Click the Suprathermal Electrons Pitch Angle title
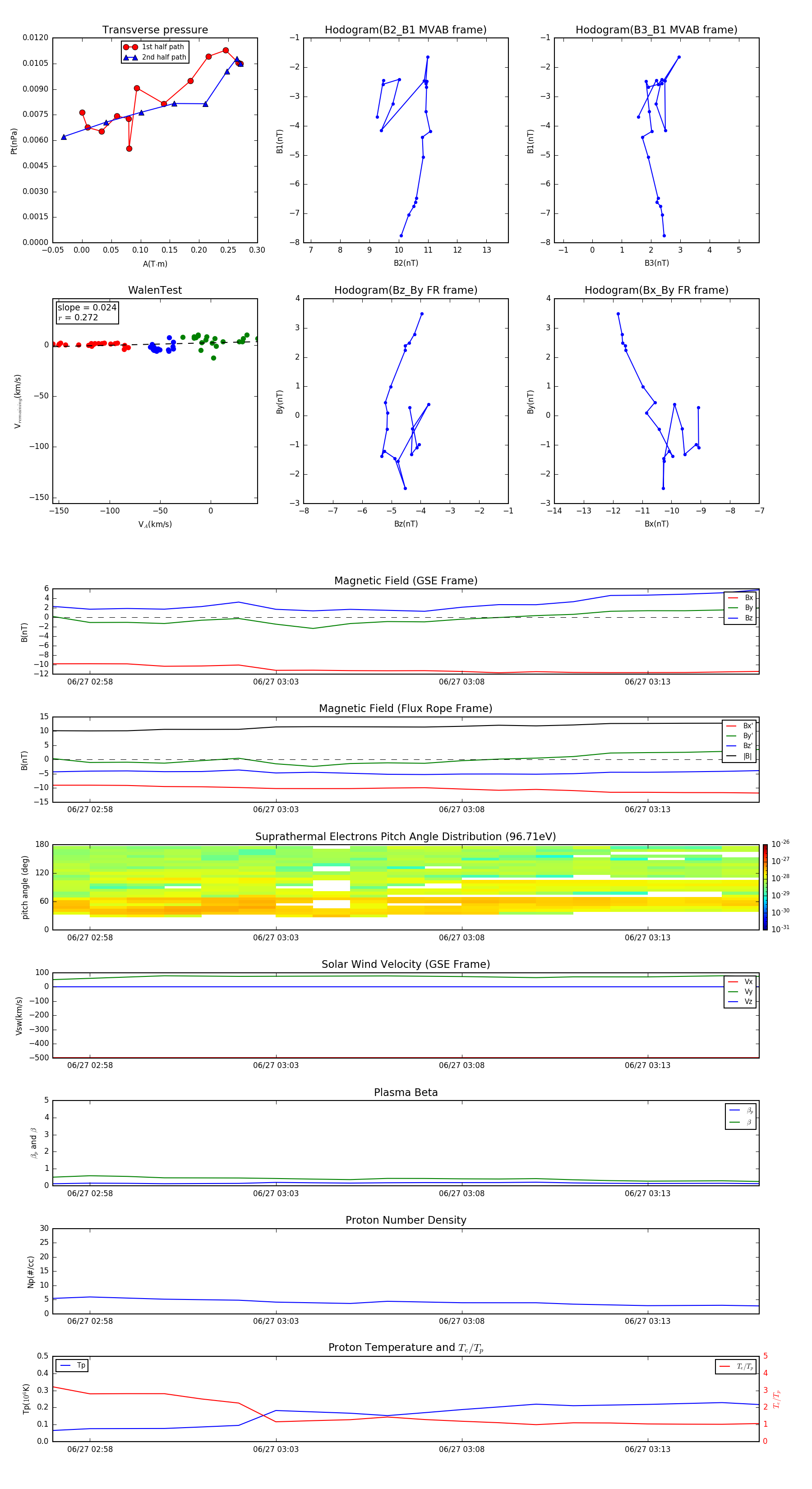 pyautogui.click(x=406, y=837)
